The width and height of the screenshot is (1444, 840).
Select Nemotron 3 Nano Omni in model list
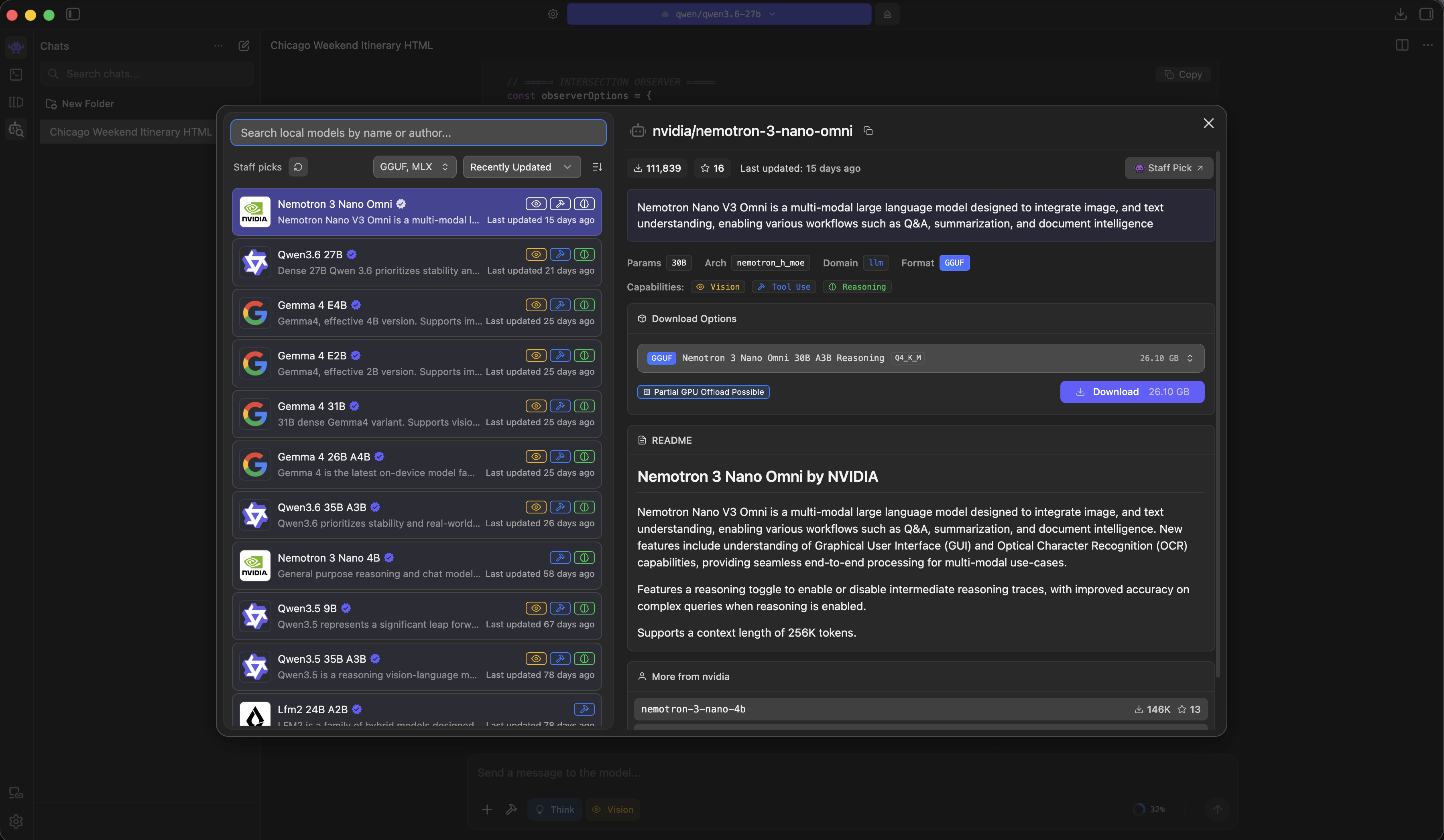pos(417,212)
